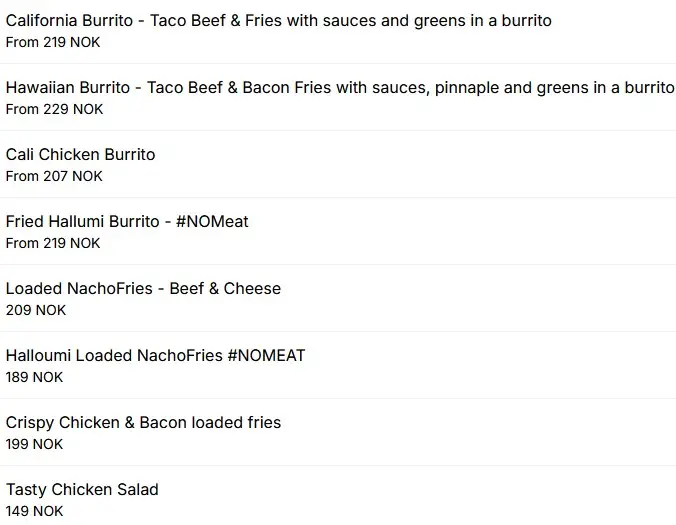Click the '#NOMeat' hashtag text

[212, 222]
